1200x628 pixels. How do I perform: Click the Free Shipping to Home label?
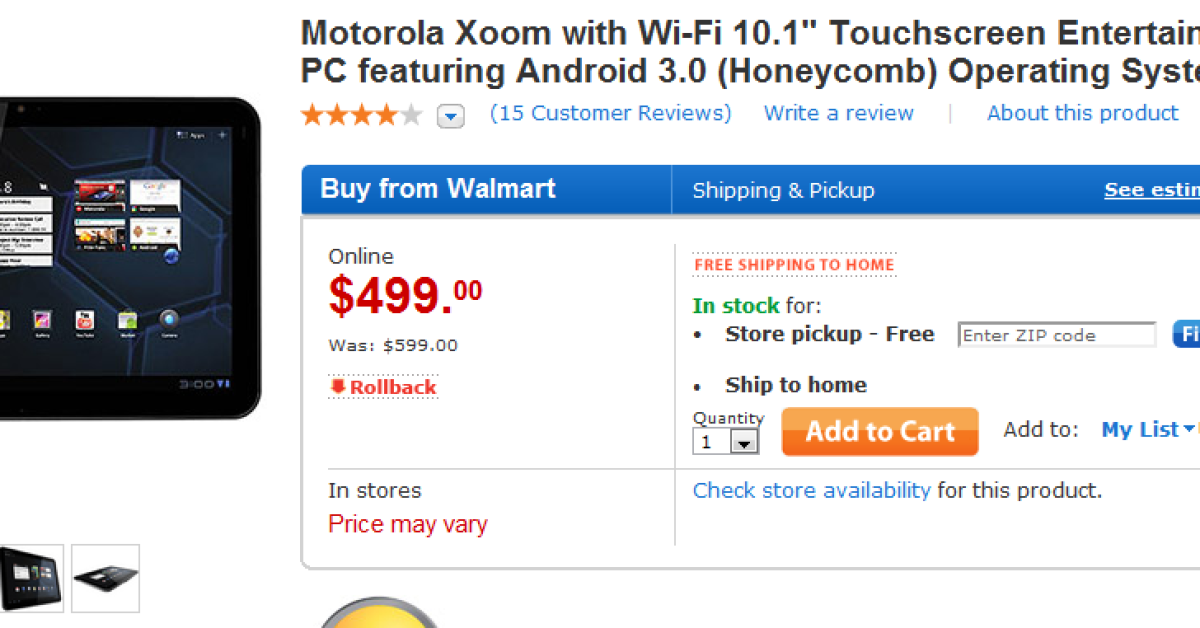pyautogui.click(x=794, y=265)
